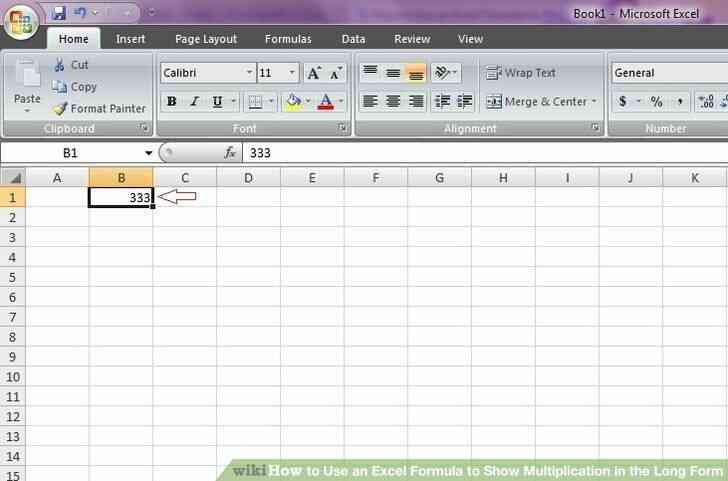728x481 pixels.
Task: Expand the Underline style arrow
Action: coord(234,101)
